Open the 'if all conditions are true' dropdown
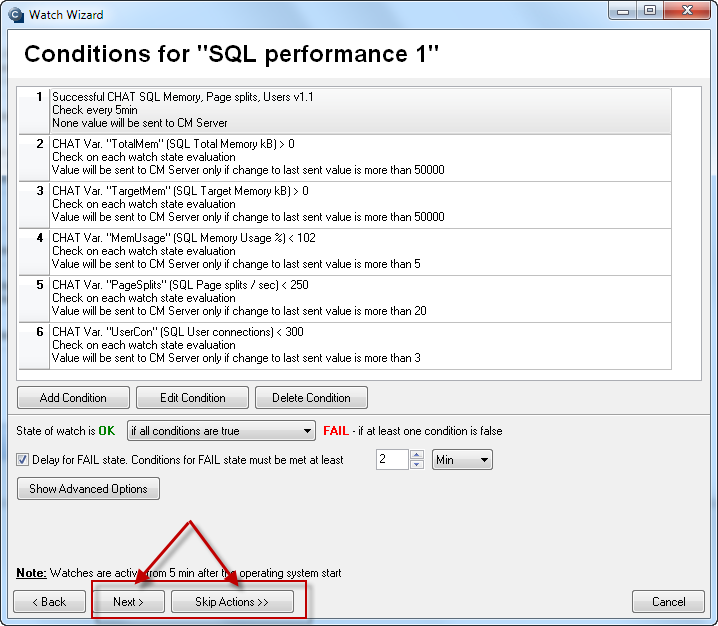The height and width of the screenshot is (626, 718). coord(221,431)
